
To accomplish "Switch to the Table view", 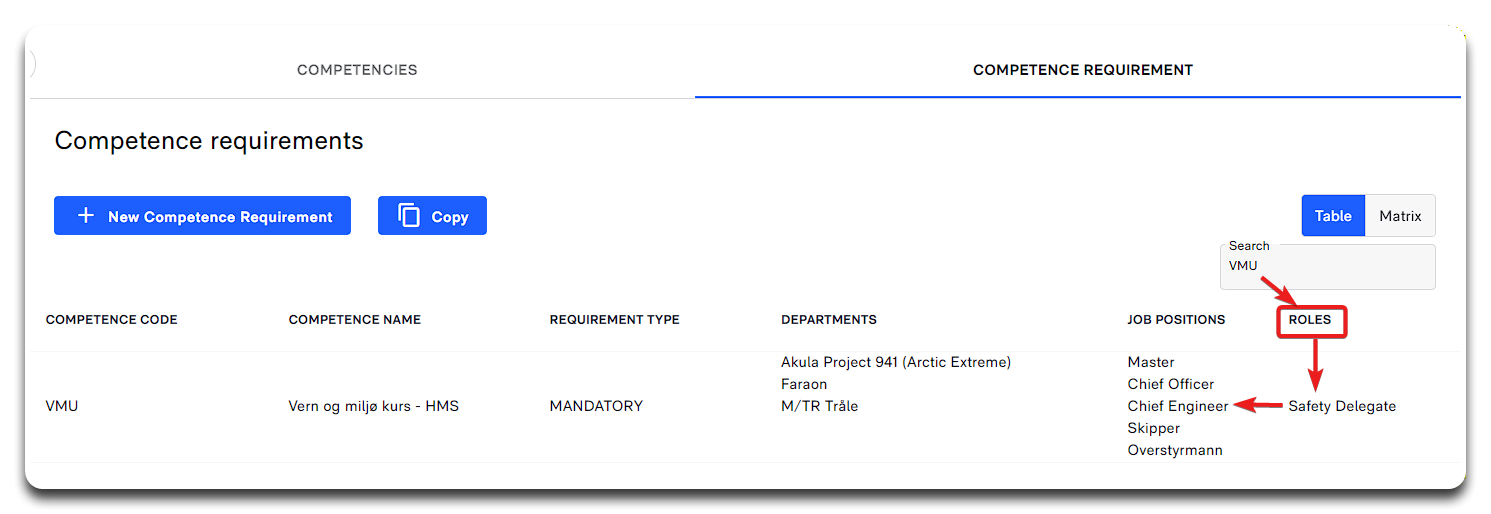I will pyautogui.click(x=1332, y=216).
